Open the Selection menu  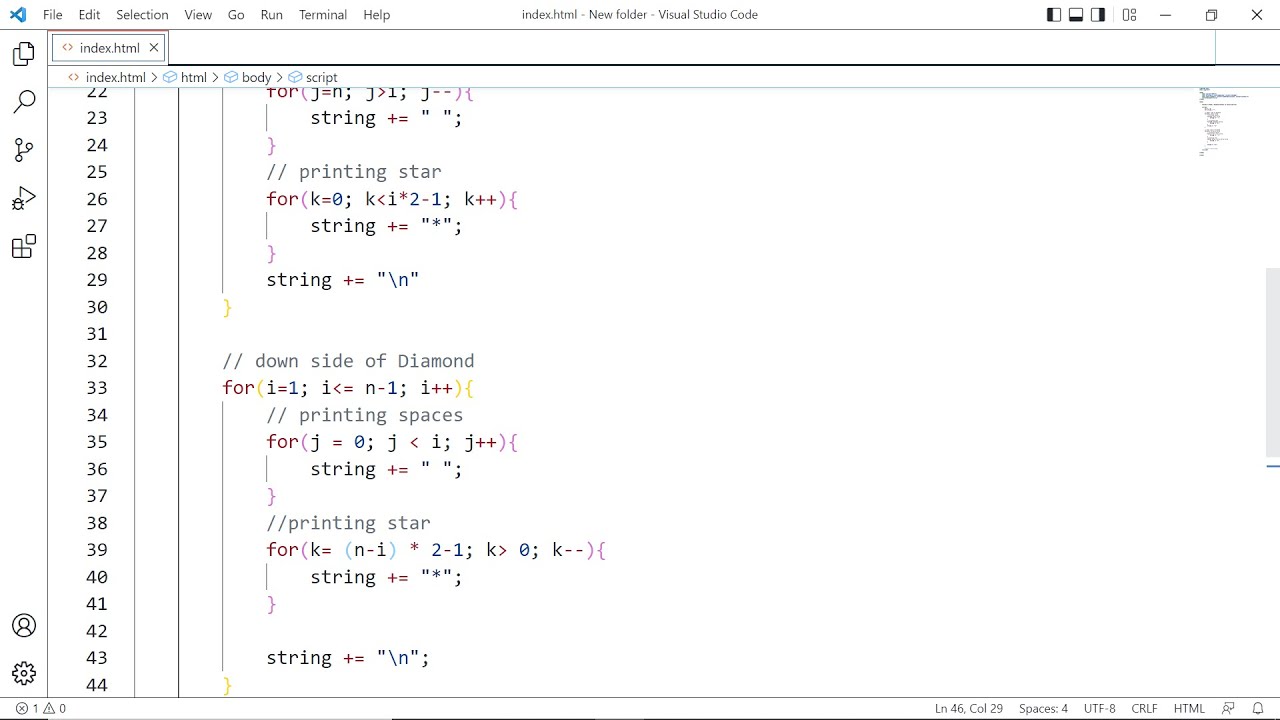[x=142, y=15]
